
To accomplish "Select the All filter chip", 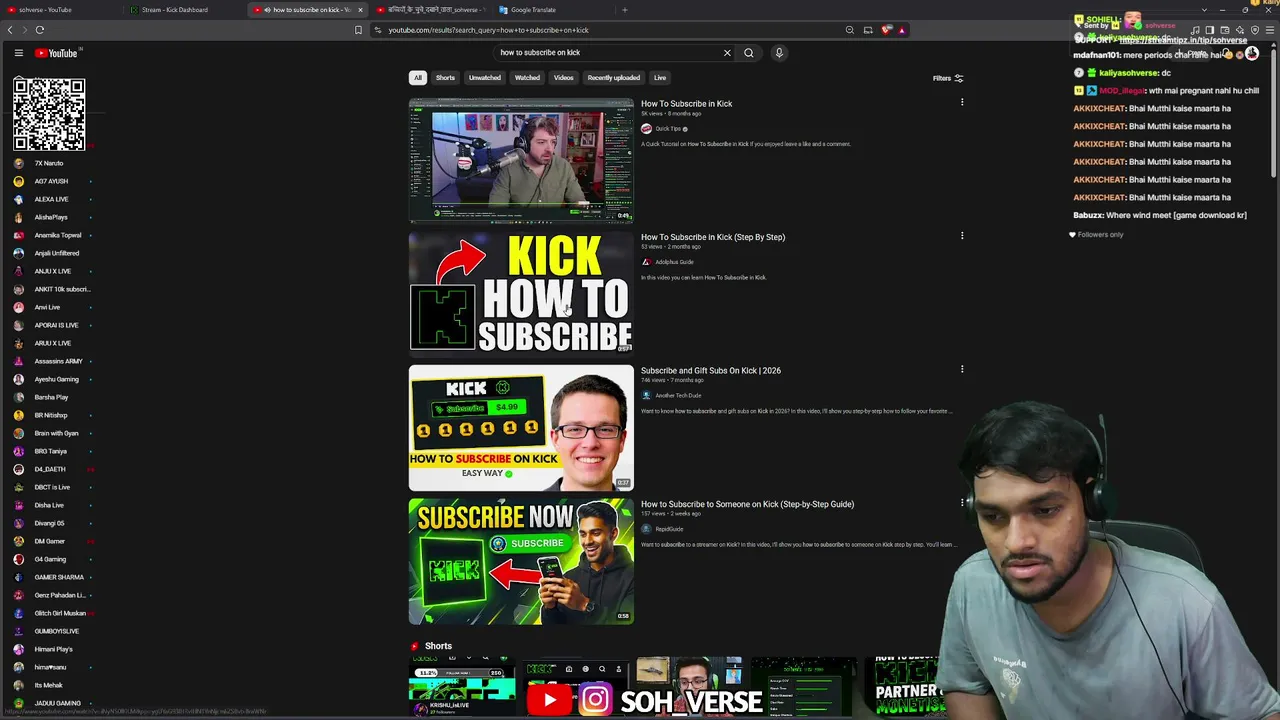I will [x=418, y=78].
